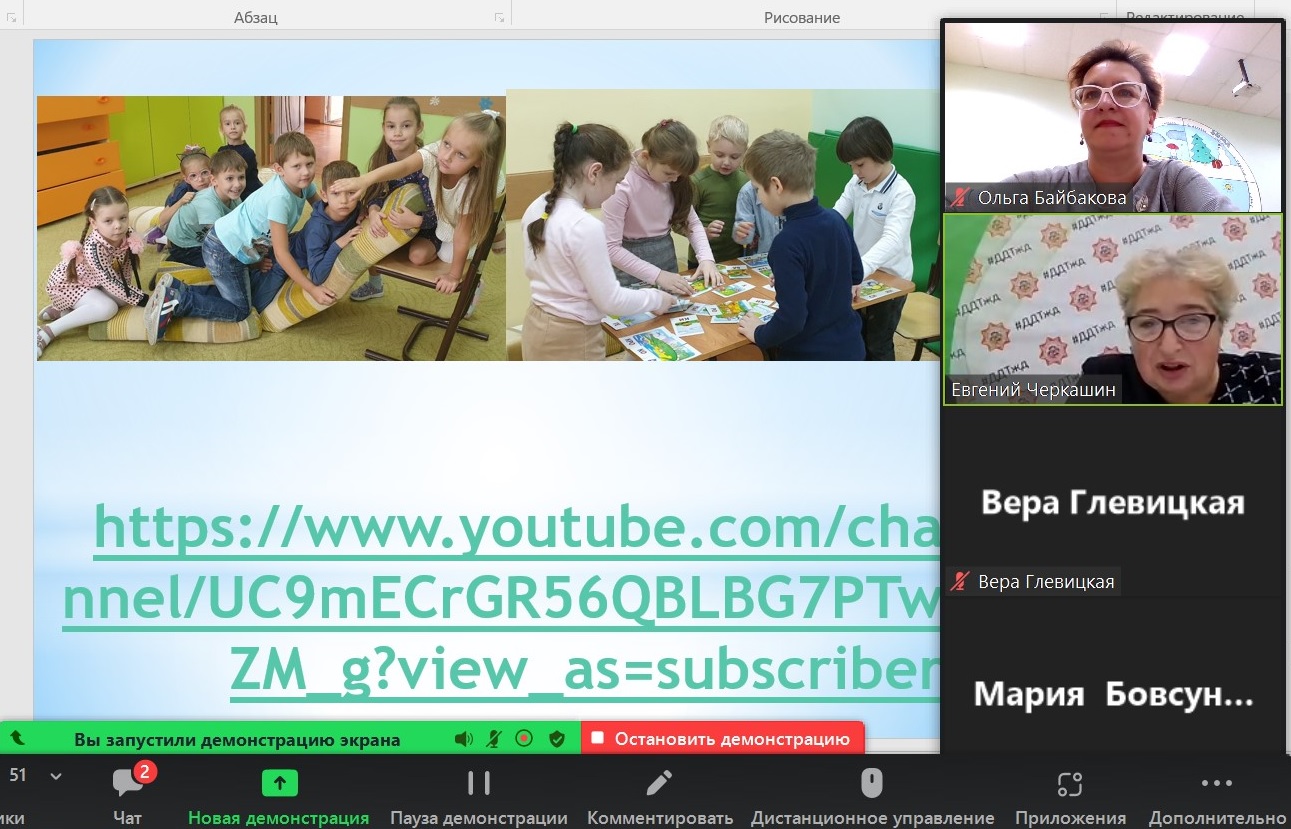Click muted mic icon beside Вера Глевицкая label

tap(961, 581)
